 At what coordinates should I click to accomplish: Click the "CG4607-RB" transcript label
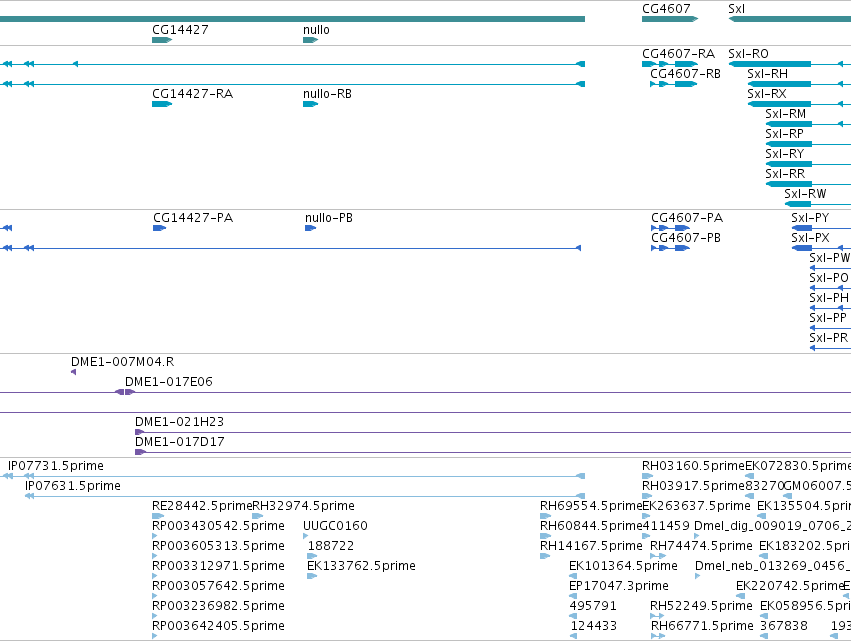(685, 74)
